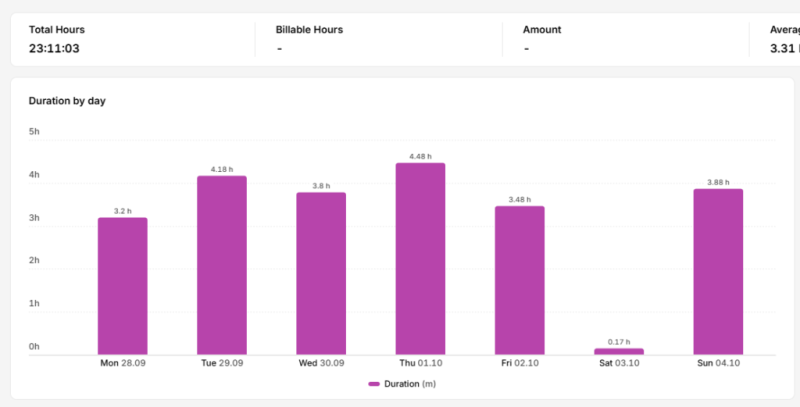Click the Mon 28.09 axis label
This screenshot has width=800, height=407.
click(122, 363)
